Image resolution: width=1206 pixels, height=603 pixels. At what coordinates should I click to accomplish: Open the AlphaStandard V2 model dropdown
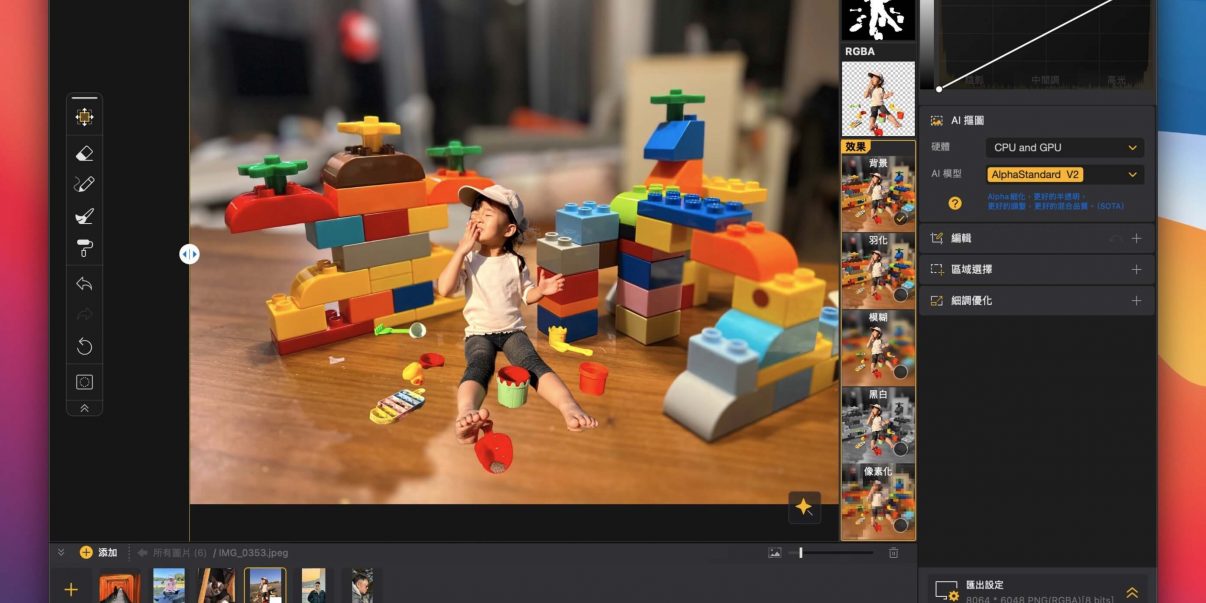(x=1064, y=175)
